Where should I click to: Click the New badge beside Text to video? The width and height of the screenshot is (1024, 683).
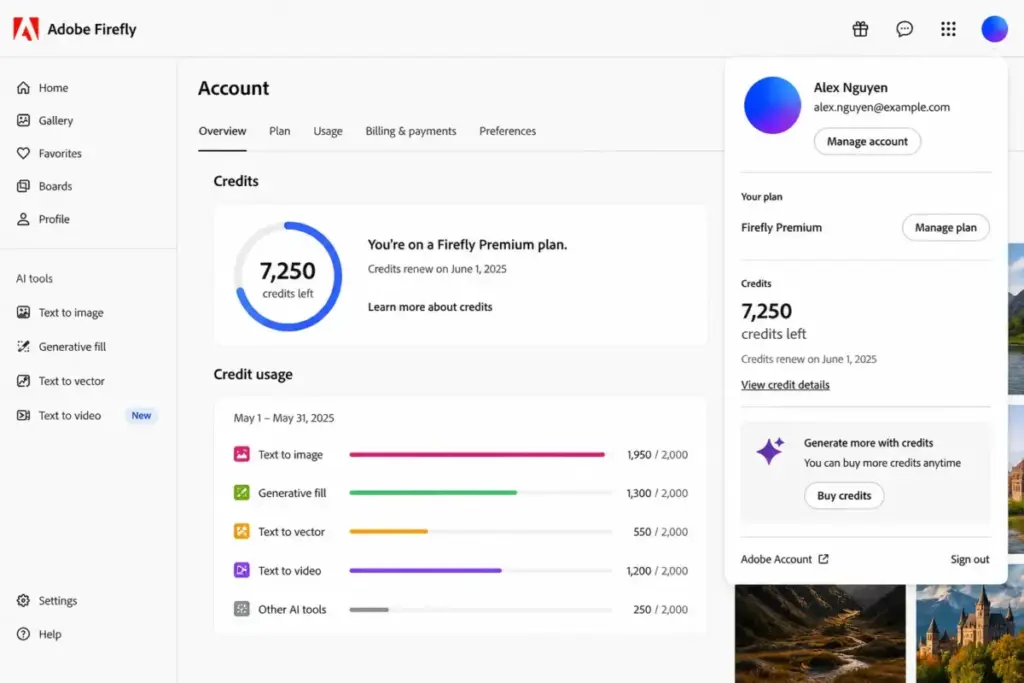point(141,415)
